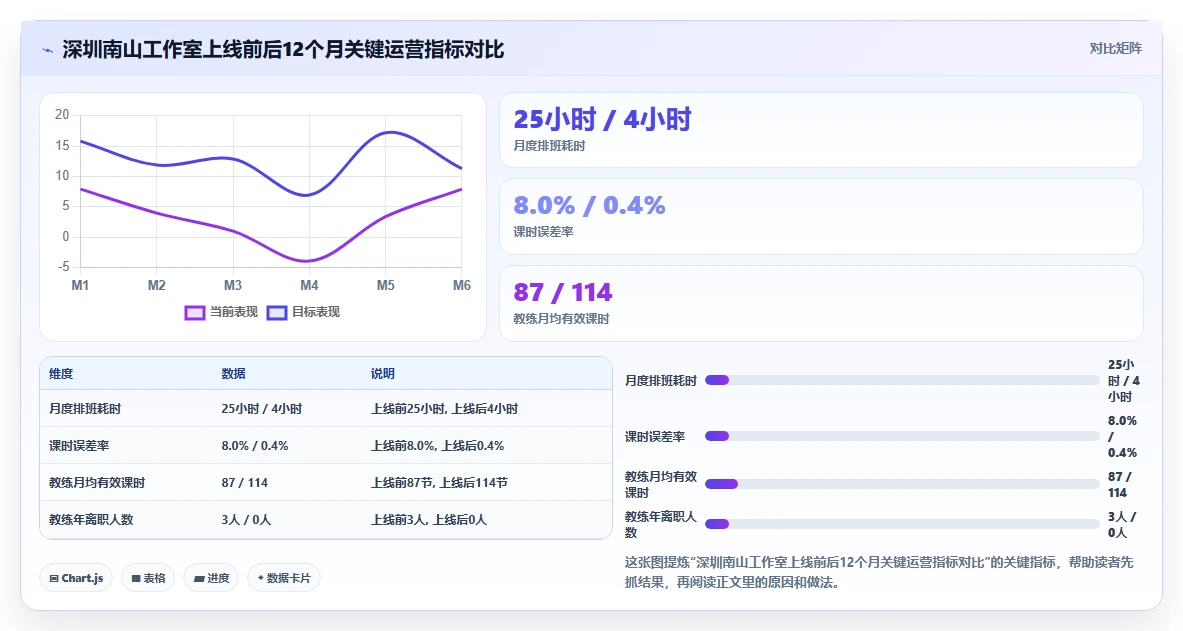Toggle the 当前表现 legend swatch
Viewport: 1183px width, 631px height.
[x=195, y=312]
